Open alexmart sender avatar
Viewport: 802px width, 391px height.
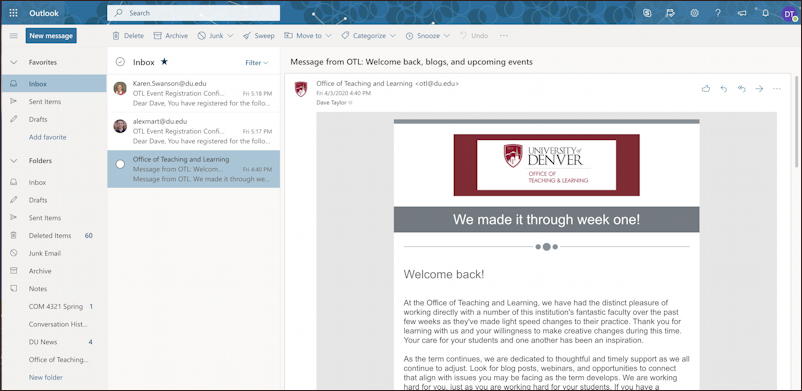coord(120,126)
